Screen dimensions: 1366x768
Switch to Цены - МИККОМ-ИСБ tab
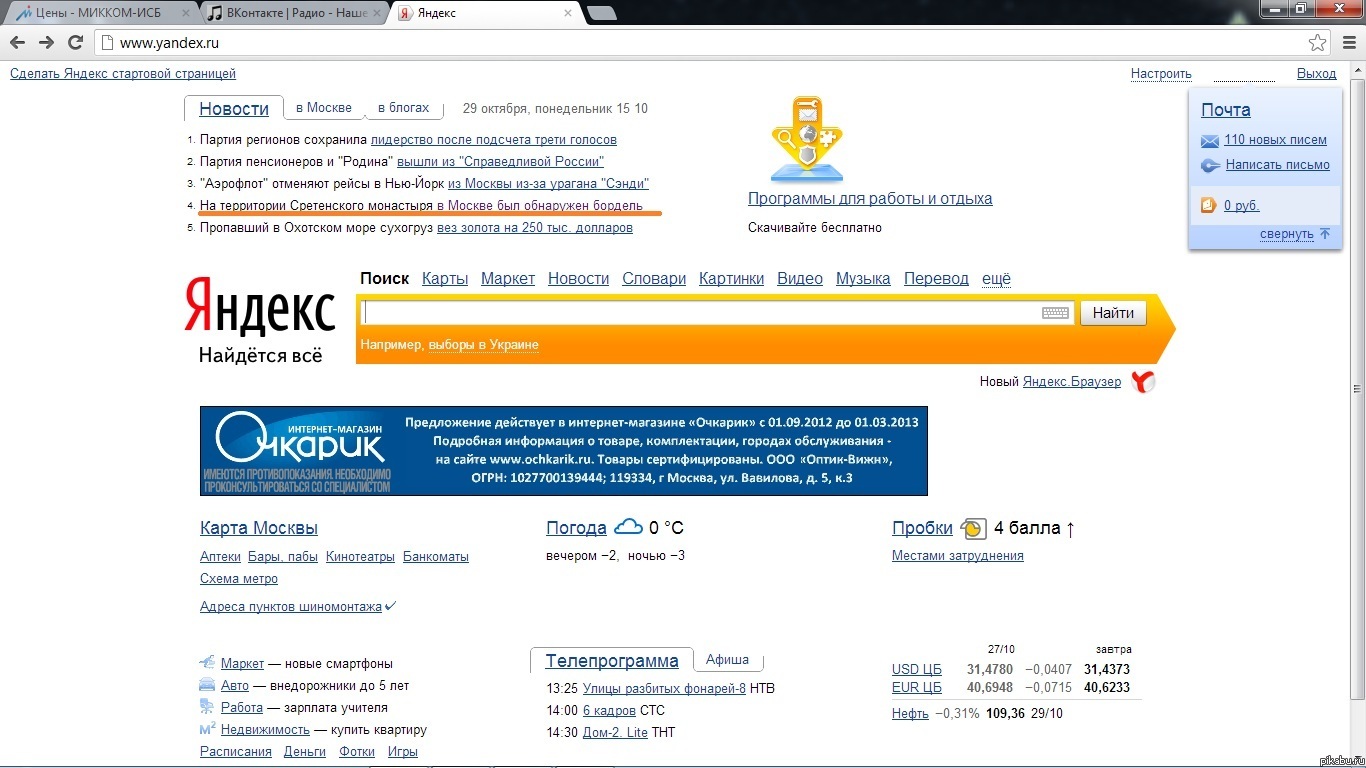point(100,13)
